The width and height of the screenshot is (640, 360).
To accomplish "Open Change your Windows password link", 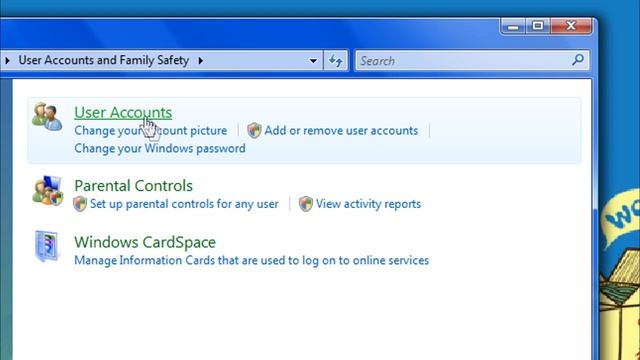I will (160, 148).
